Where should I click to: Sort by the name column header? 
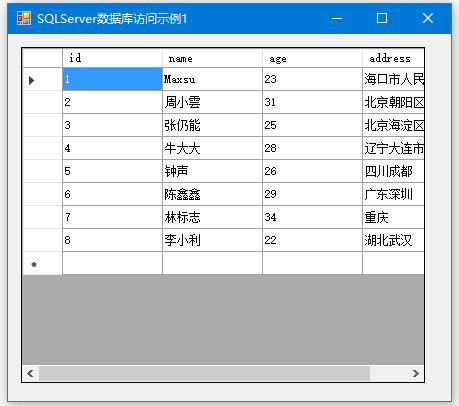point(212,58)
